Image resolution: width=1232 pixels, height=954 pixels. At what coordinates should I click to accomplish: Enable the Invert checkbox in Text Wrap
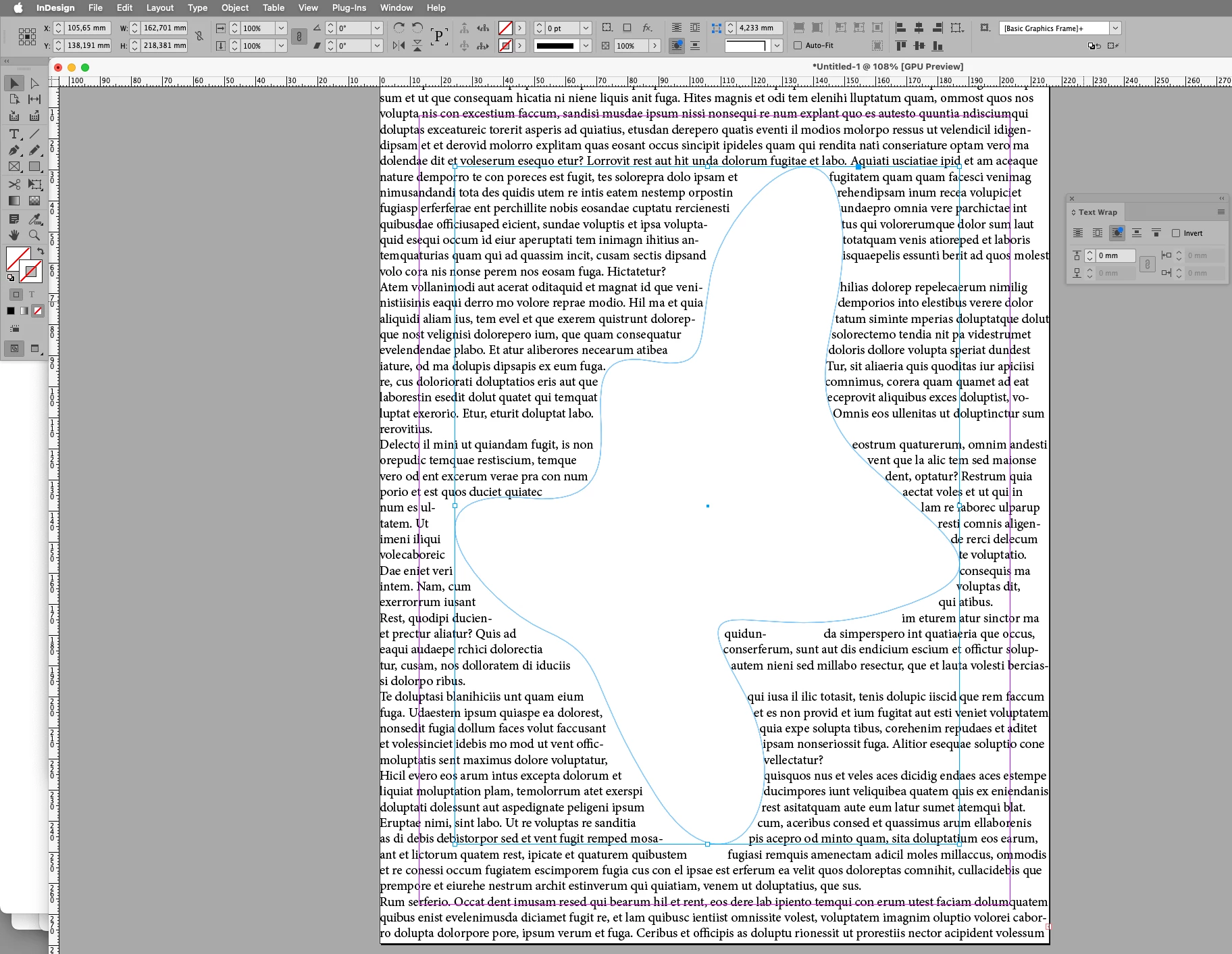tap(1176, 233)
